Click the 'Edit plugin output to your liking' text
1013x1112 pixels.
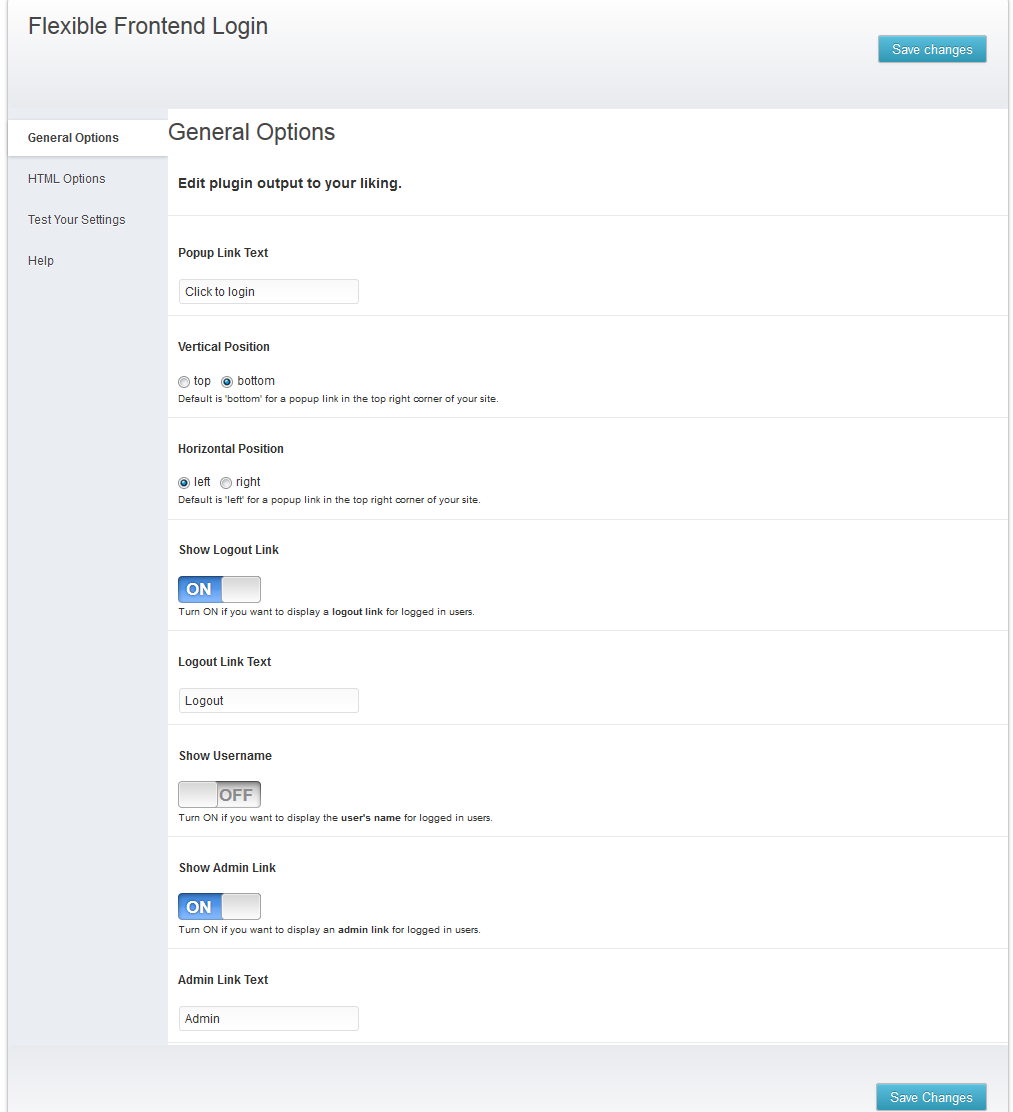click(x=289, y=183)
